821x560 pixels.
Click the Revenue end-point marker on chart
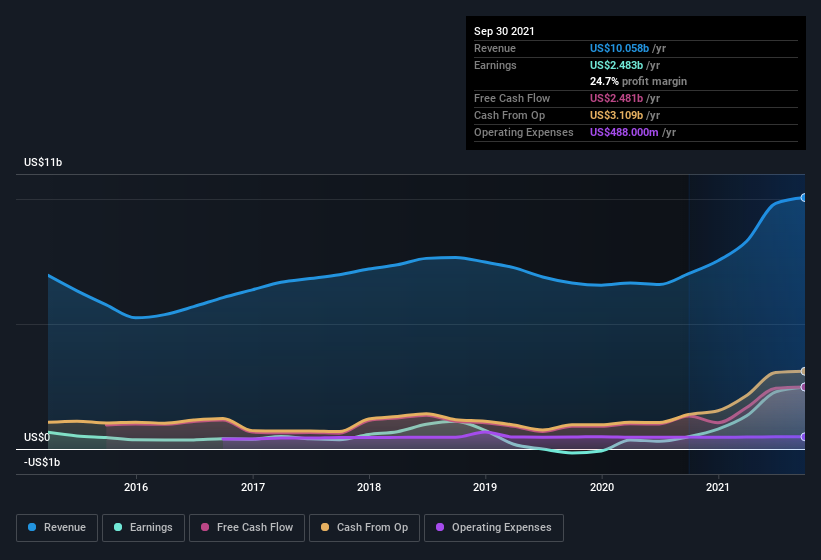803,198
